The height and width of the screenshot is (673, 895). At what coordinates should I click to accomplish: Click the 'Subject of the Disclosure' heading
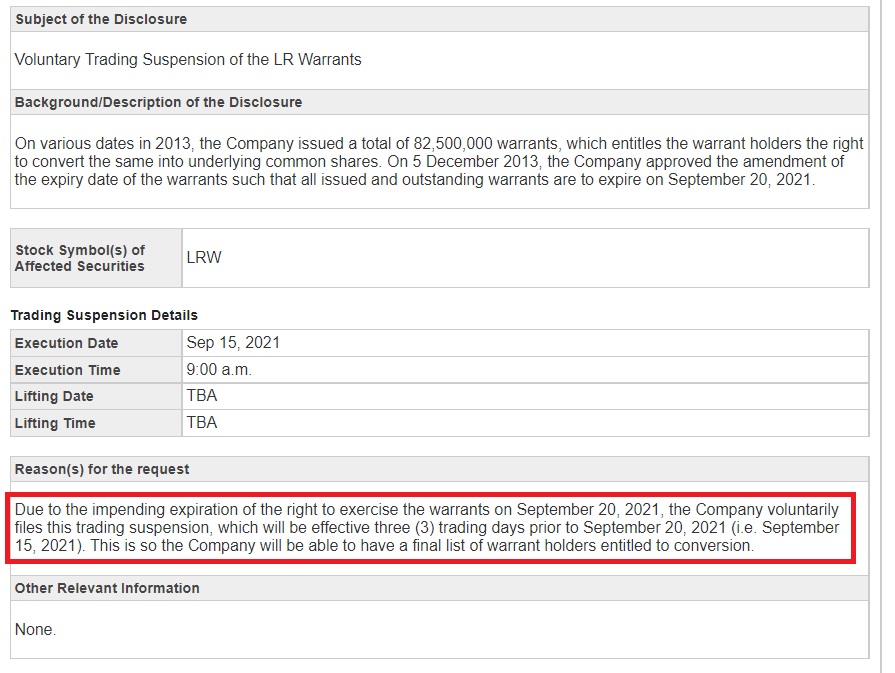pos(101,19)
